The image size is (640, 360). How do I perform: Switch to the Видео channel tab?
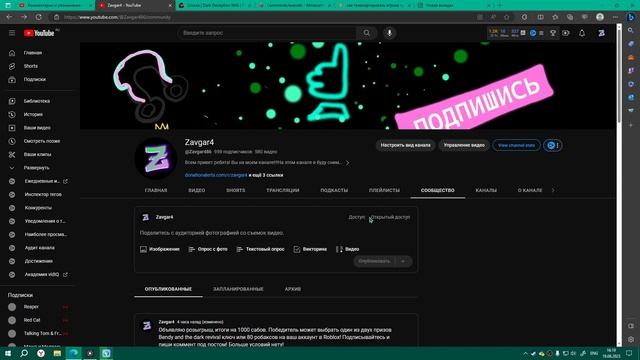point(197,191)
